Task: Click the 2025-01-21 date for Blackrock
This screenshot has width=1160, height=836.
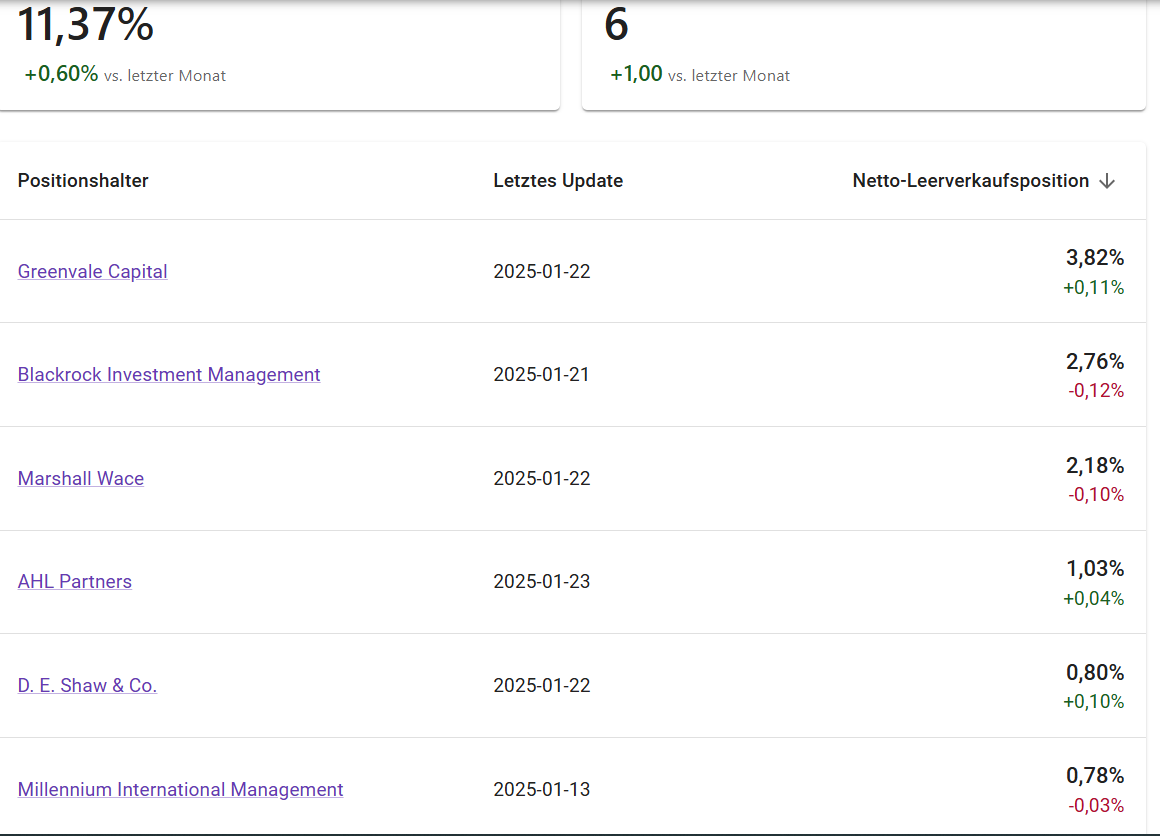Action: click(541, 375)
